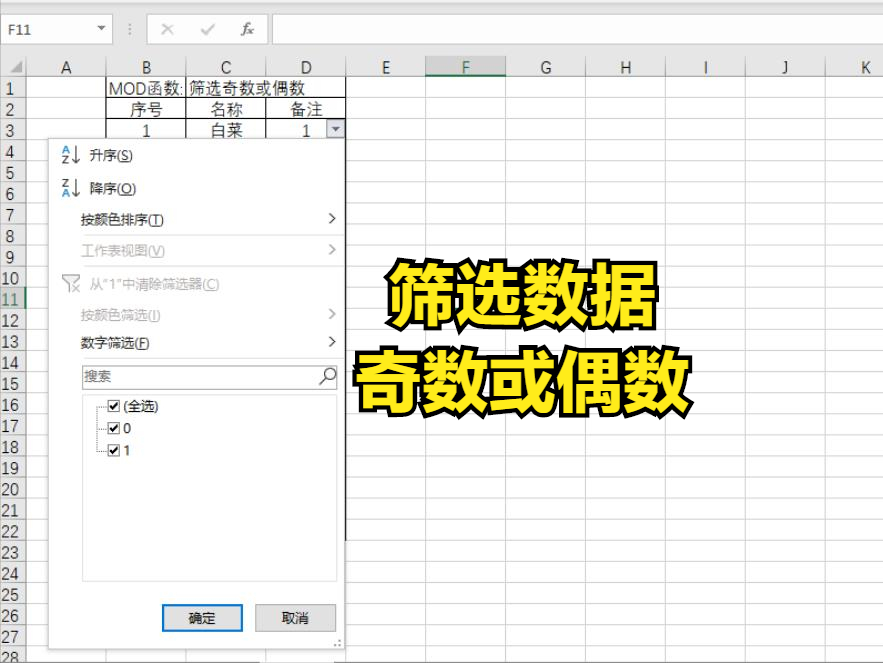Viewport: 883px width, 663px height.
Task: Open the filter dropdown button in column D
Action: 335,130
